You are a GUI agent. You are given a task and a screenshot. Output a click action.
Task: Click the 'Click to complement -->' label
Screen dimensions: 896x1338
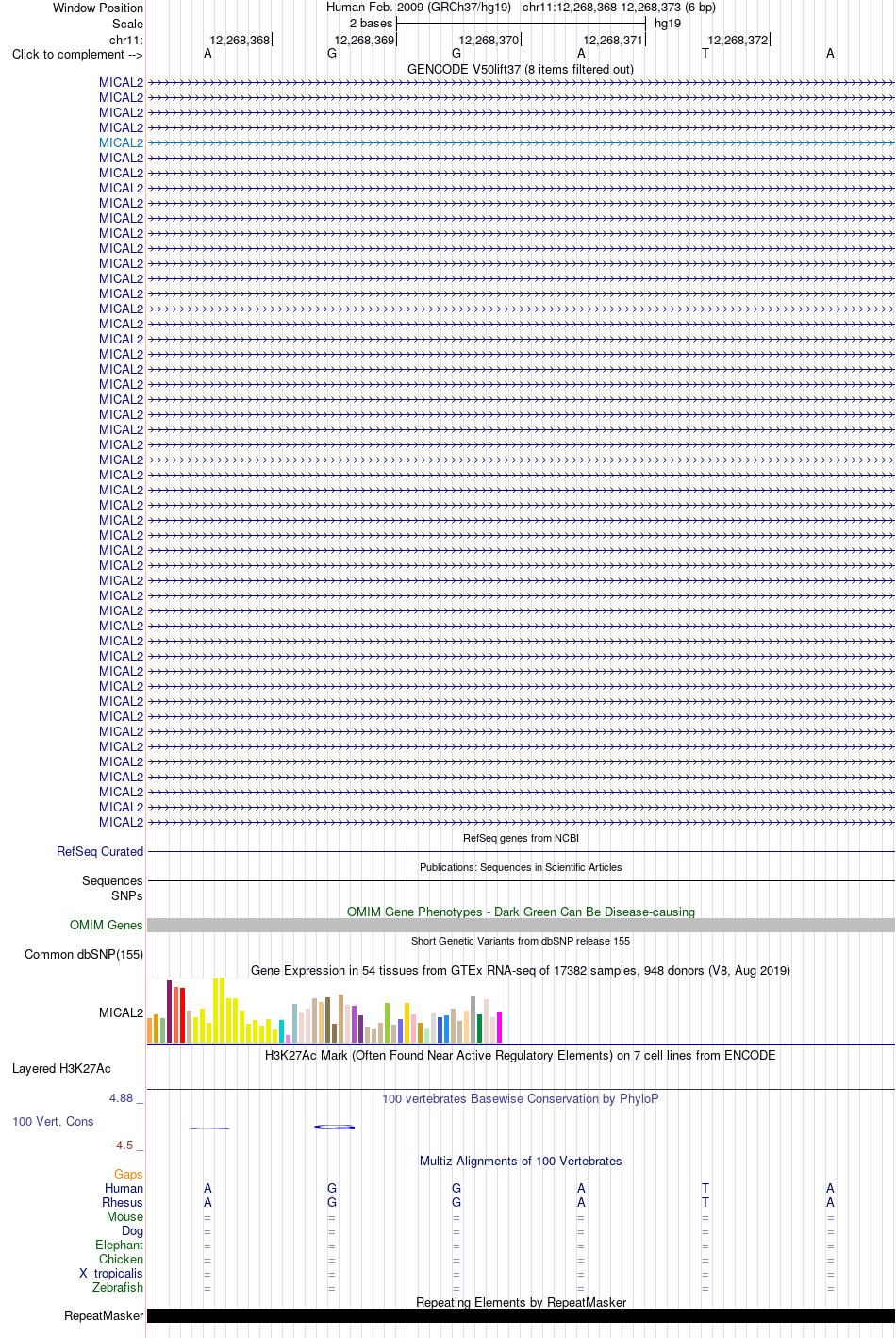(x=77, y=54)
